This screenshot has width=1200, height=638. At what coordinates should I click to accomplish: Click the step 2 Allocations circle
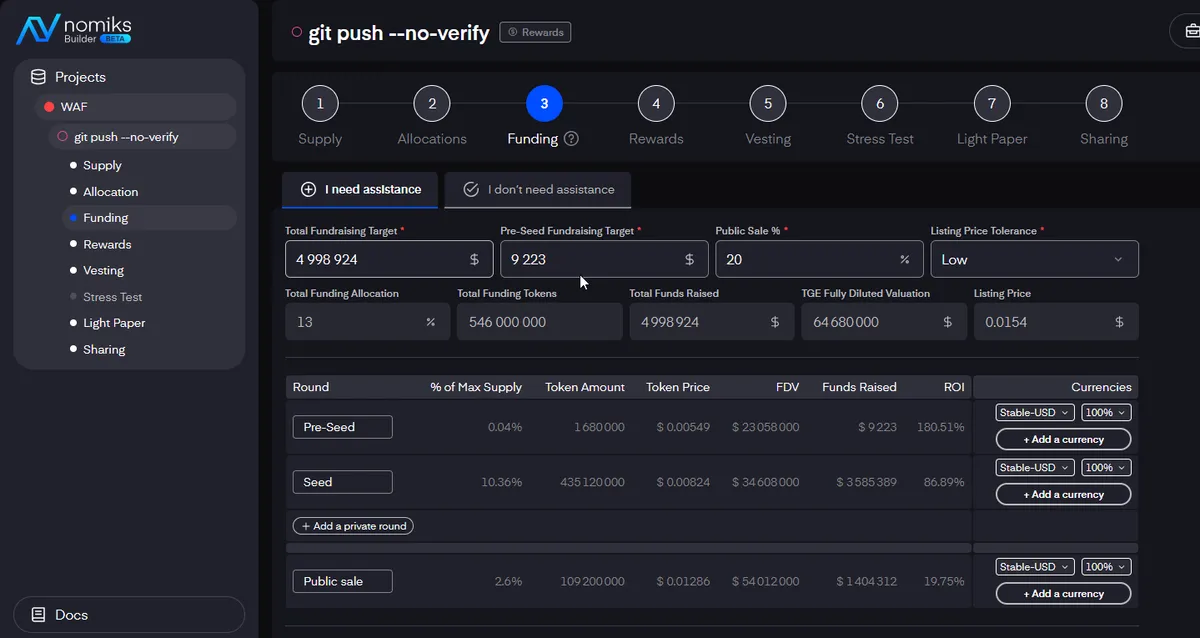click(432, 103)
